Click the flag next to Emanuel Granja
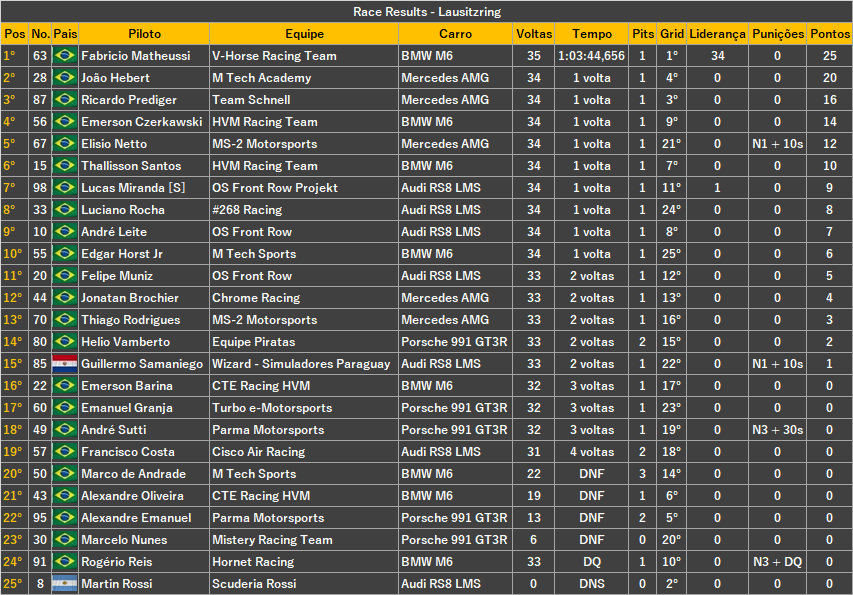 pyautogui.click(x=65, y=408)
